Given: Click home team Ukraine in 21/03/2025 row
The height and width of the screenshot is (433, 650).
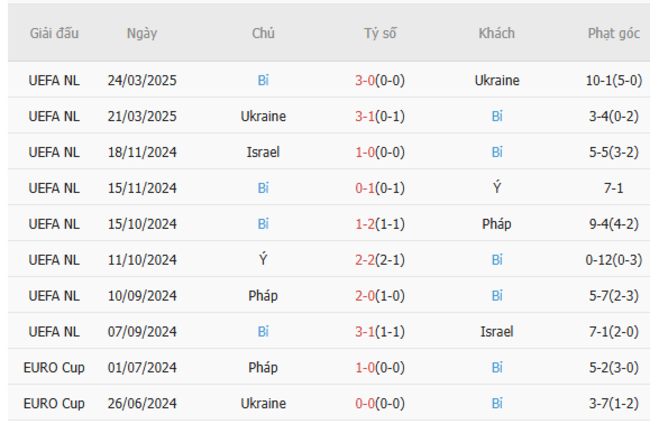Looking at the screenshot, I should point(263,116).
